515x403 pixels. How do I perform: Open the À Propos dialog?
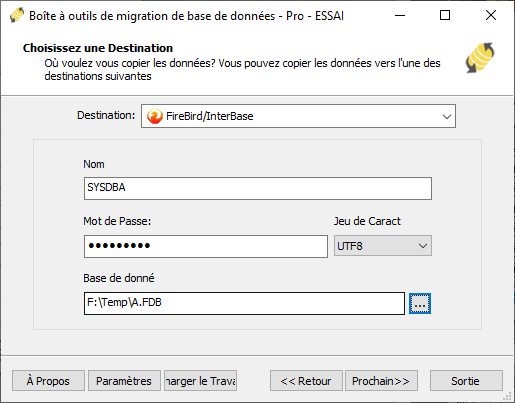(48, 380)
